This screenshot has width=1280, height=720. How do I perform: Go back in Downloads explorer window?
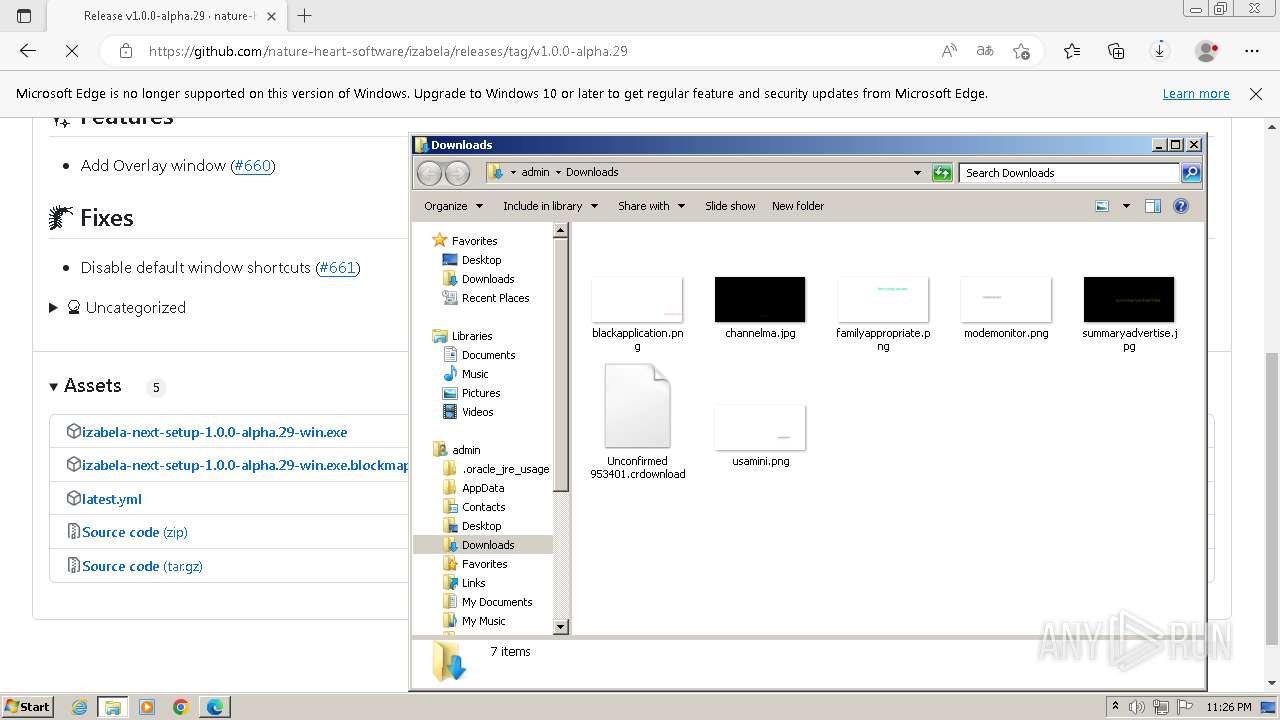point(429,173)
